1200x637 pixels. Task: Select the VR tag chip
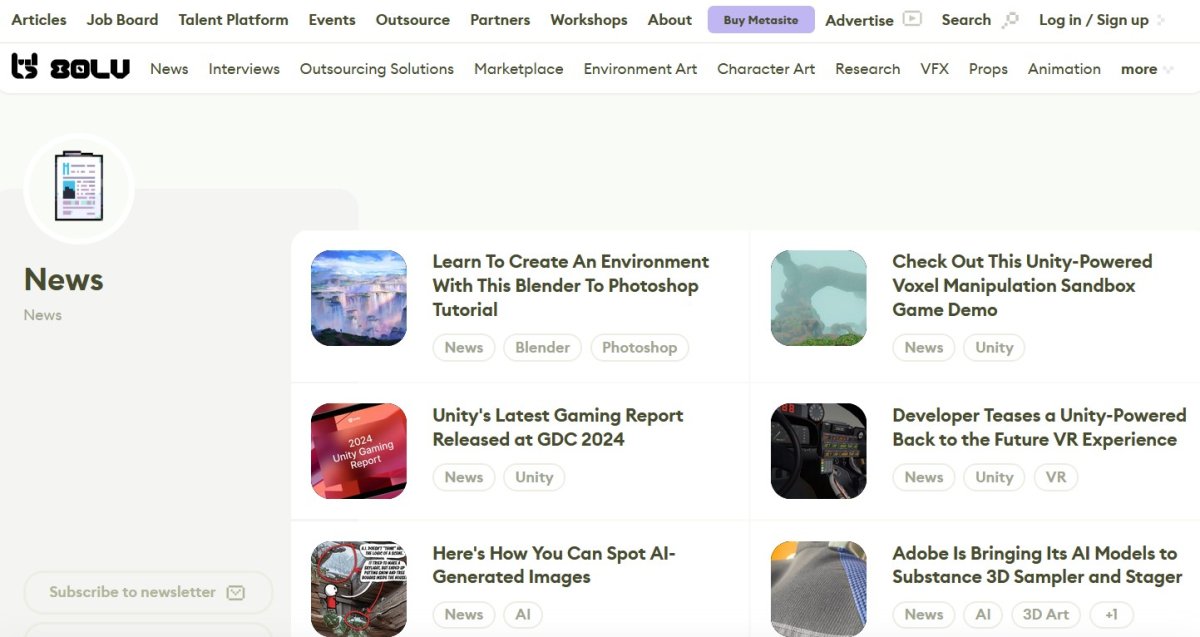tap(1056, 477)
